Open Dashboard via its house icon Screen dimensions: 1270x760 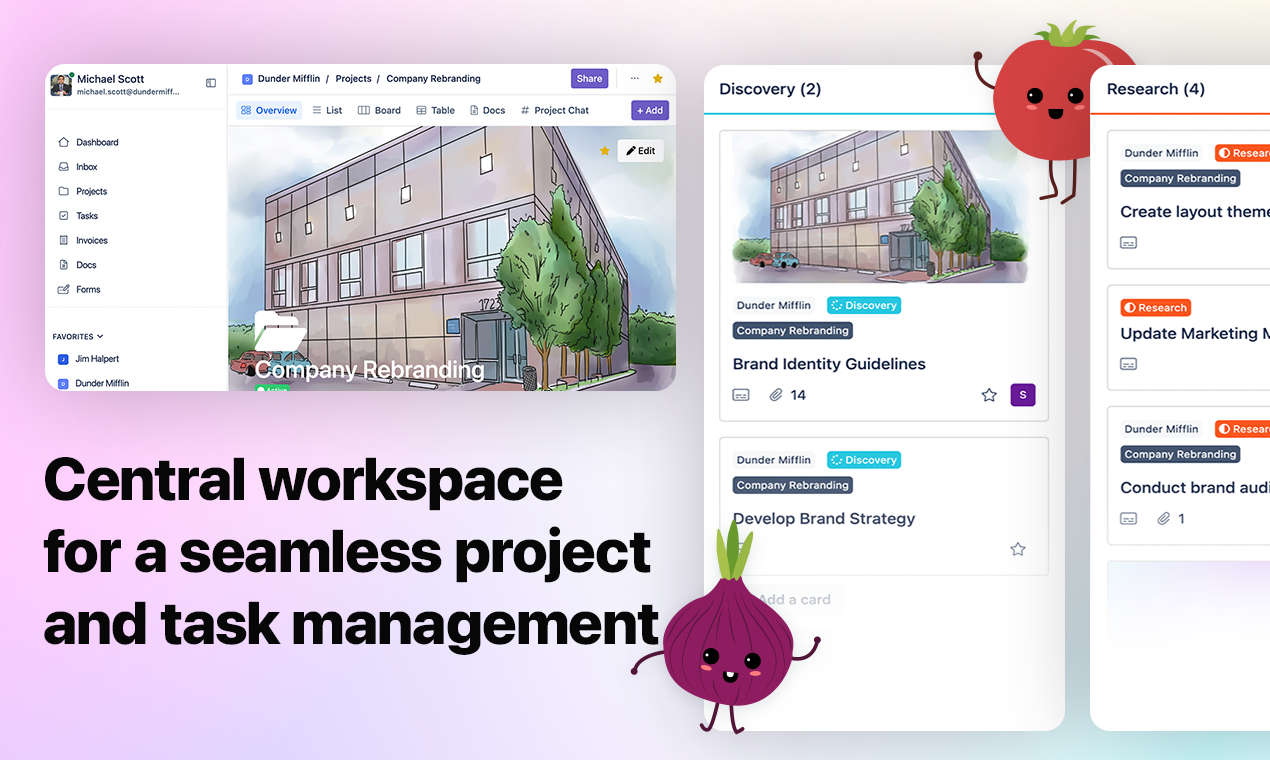[64, 142]
